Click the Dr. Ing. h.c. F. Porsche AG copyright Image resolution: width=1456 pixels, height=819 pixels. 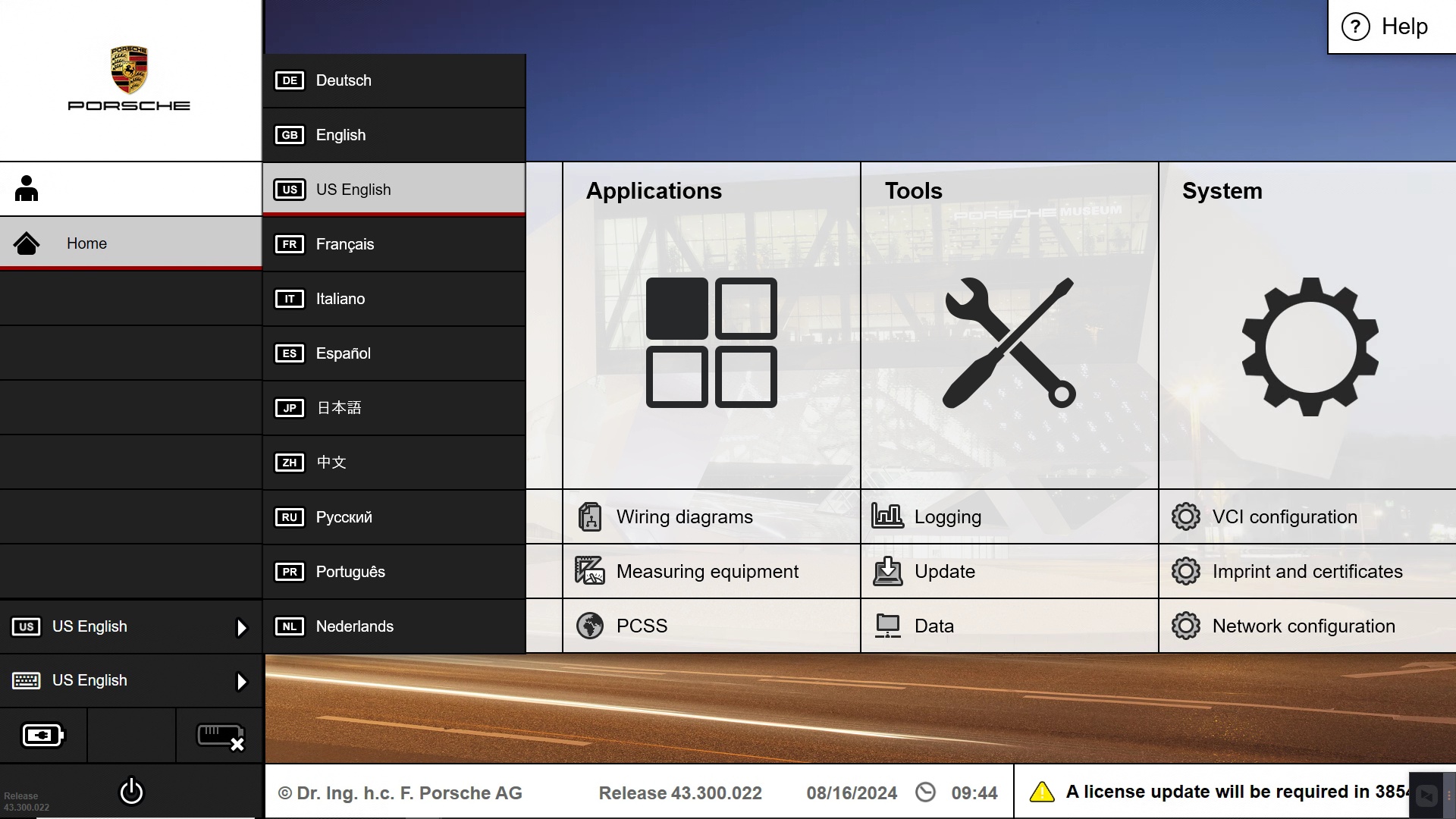[400, 793]
